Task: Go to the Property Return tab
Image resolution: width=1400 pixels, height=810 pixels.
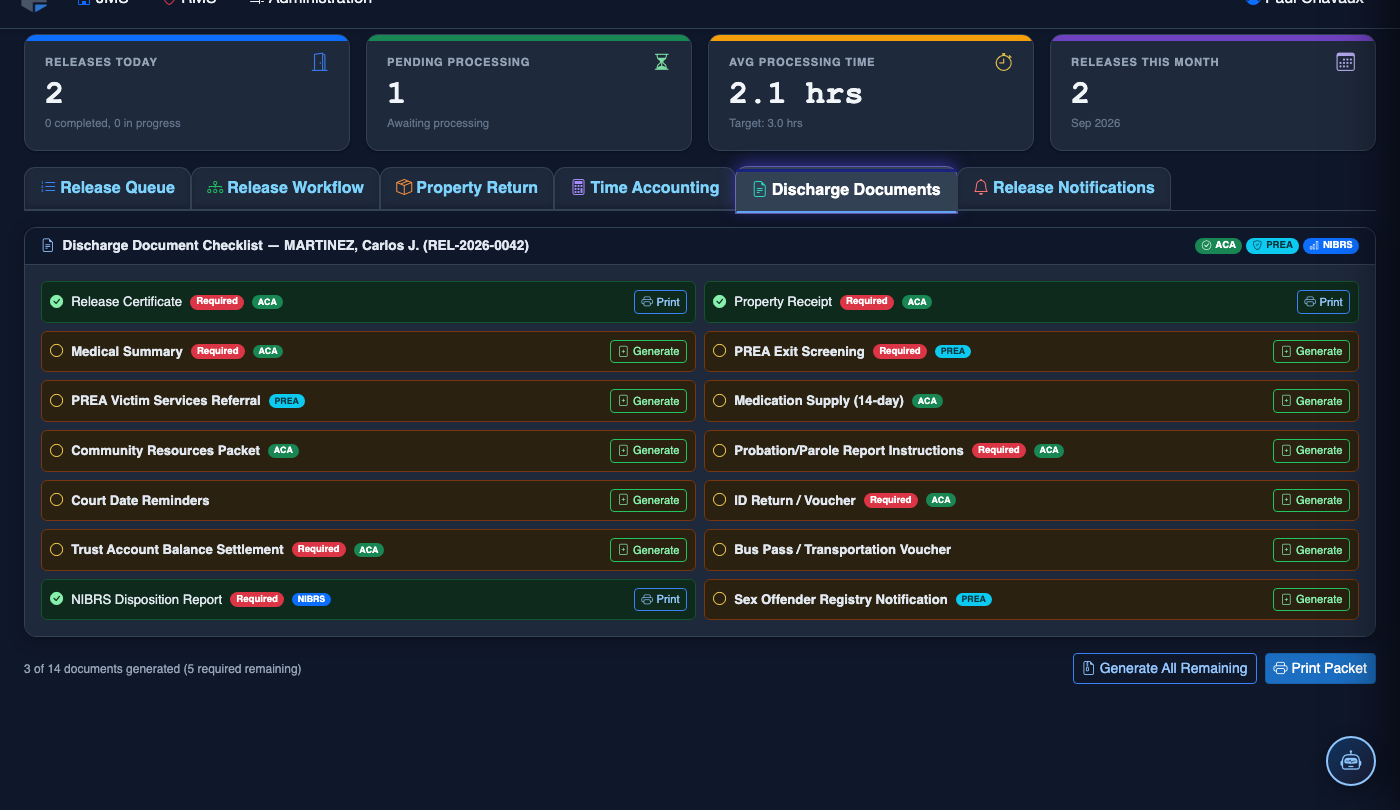Action: (x=467, y=188)
